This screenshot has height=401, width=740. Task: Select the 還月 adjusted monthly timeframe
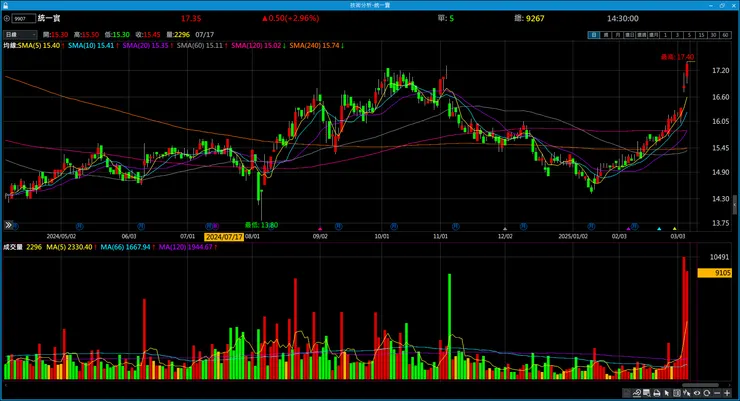coord(654,35)
